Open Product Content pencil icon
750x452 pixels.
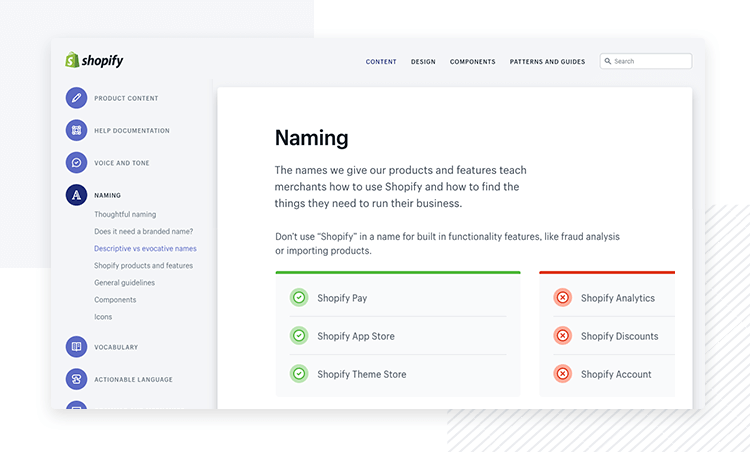tap(76, 98)
